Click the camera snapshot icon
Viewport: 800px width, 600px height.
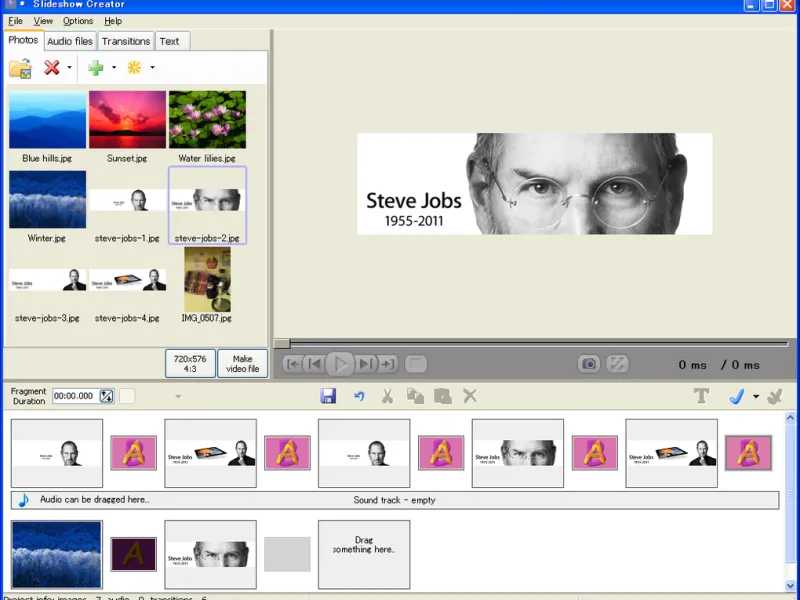589,364
